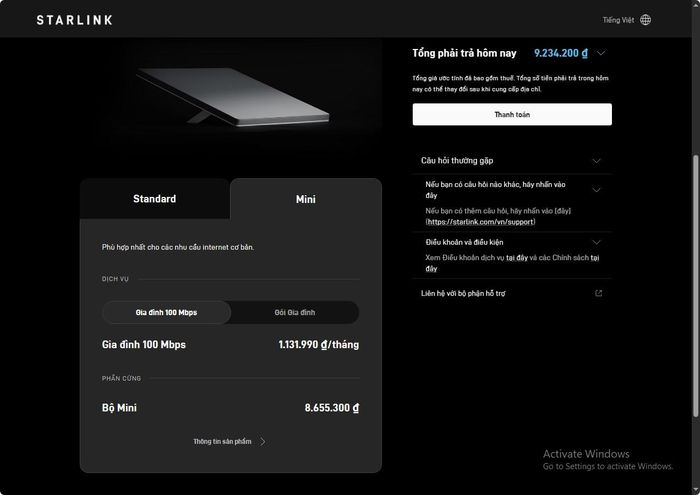Select the Mini tab
Image resolution: width=700 pixels, height=495 pixels.
pyautogui.click(x=306, y=199)
